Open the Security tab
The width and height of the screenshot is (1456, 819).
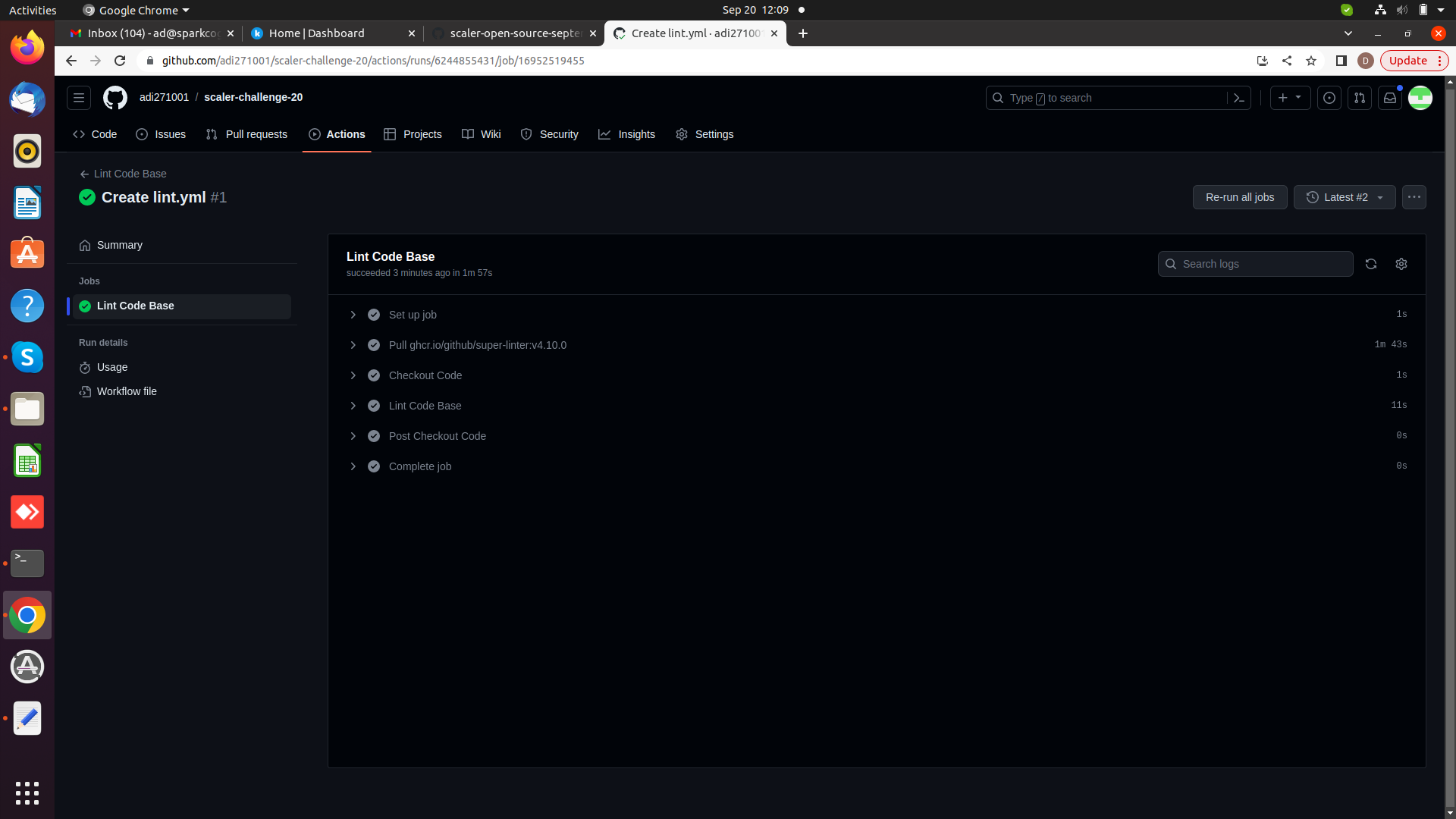coord(558,134)
